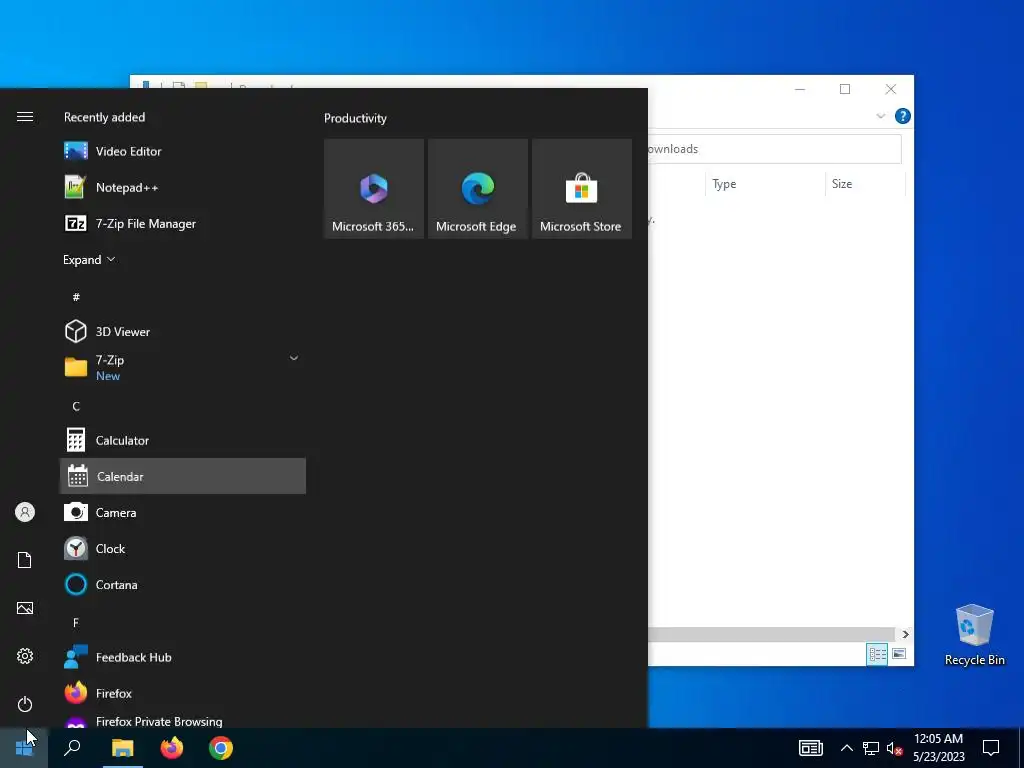
Task: Open the Power options button
Action: 25,704
